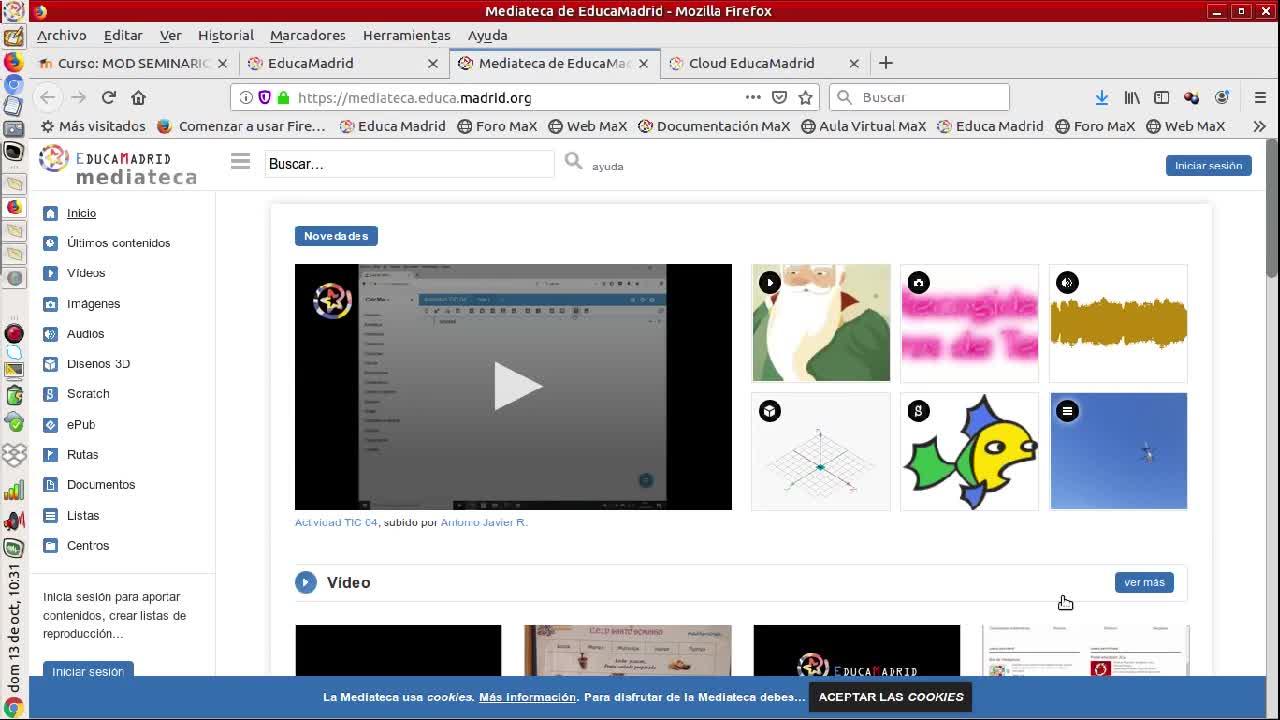Open the Ayuda menu
Viewport: 1280px width, 720px height.
(x=488, y=35)
